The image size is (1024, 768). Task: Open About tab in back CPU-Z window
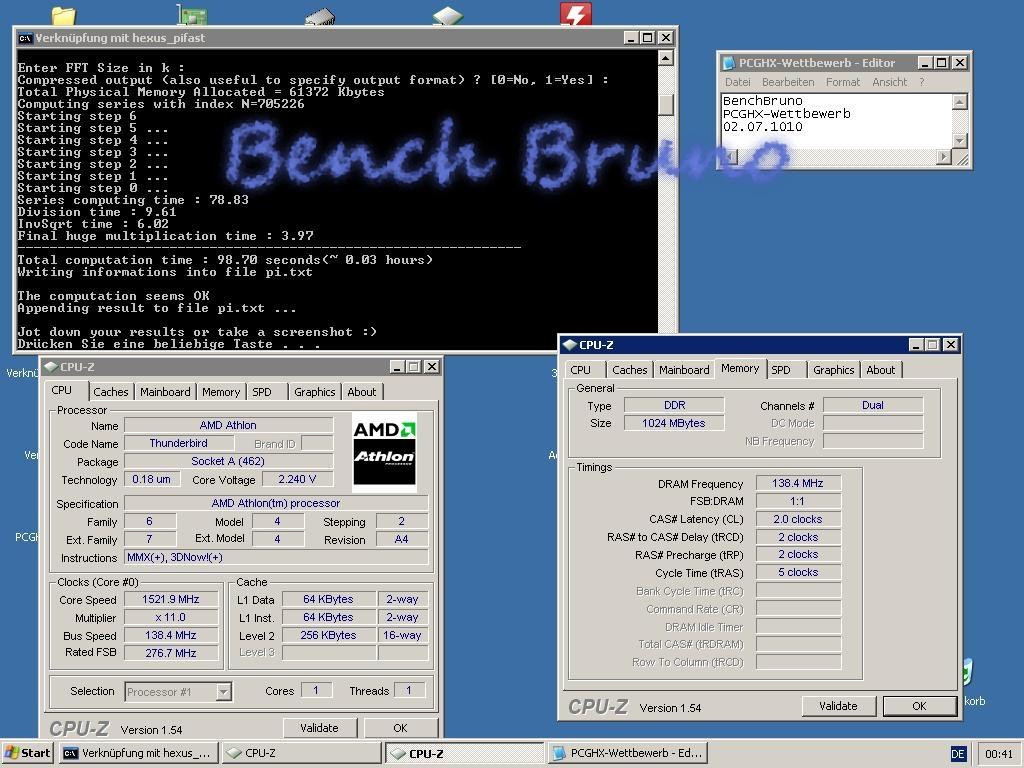(x=361, y=392)
